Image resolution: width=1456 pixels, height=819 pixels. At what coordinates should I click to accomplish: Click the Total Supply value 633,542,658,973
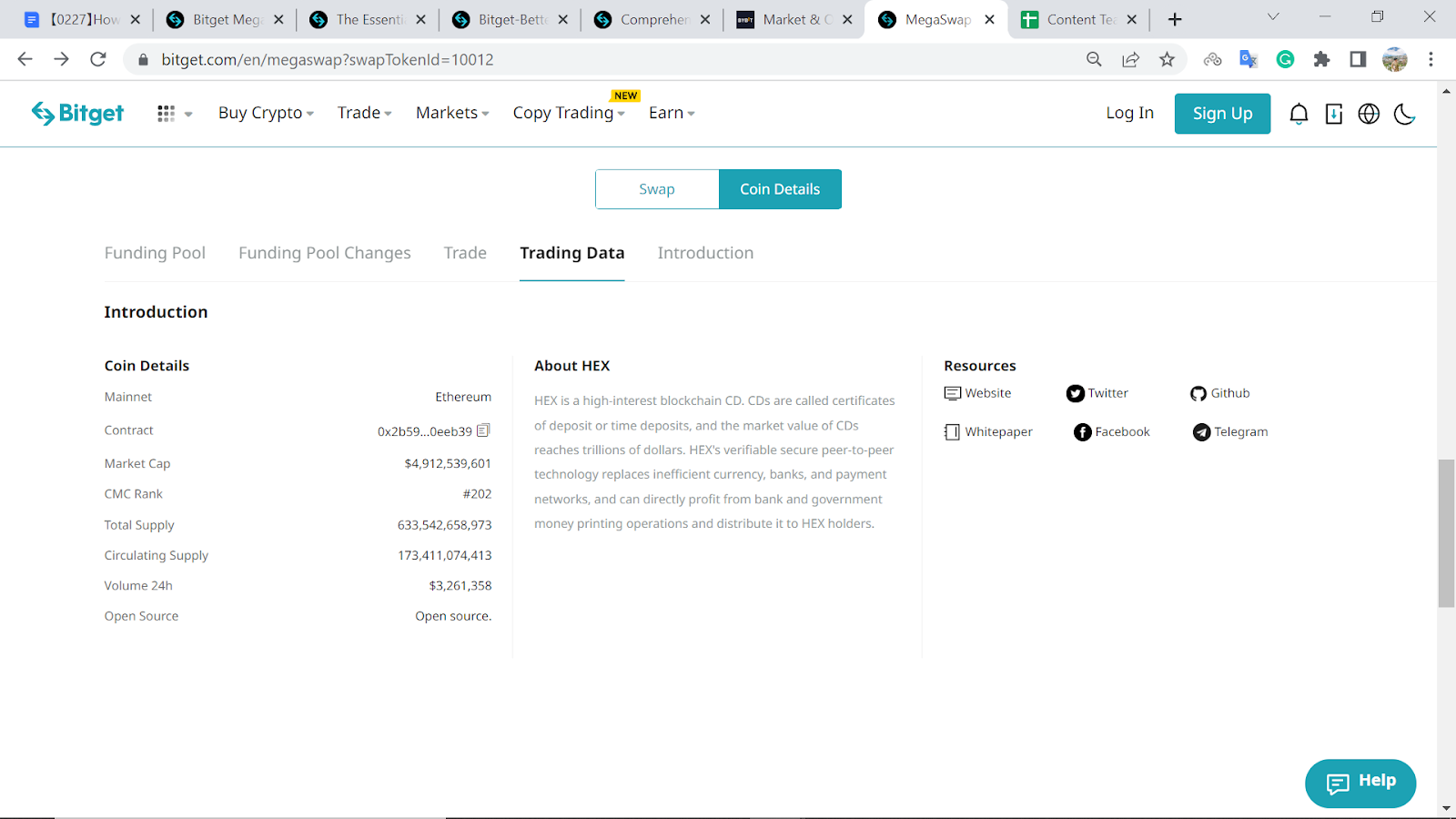pyautogui.click(x=444, y=525)
